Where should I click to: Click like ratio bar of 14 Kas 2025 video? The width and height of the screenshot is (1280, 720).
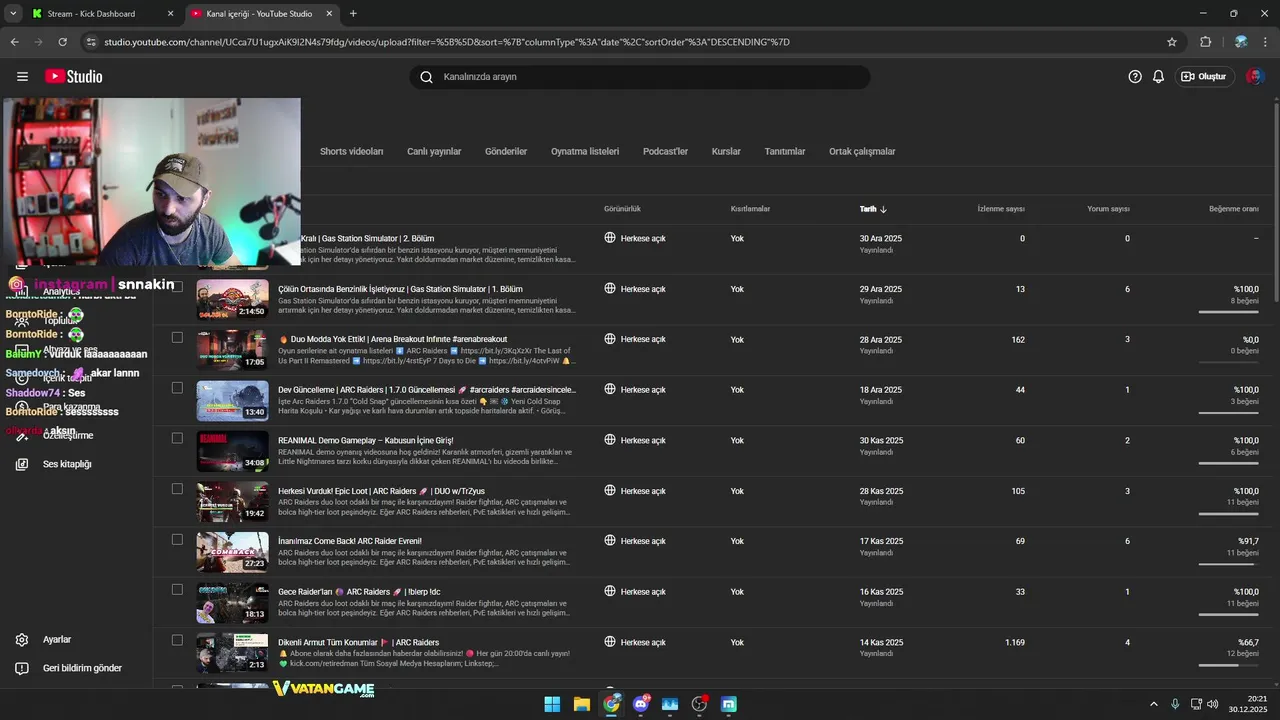click(x=1229, y=665)
